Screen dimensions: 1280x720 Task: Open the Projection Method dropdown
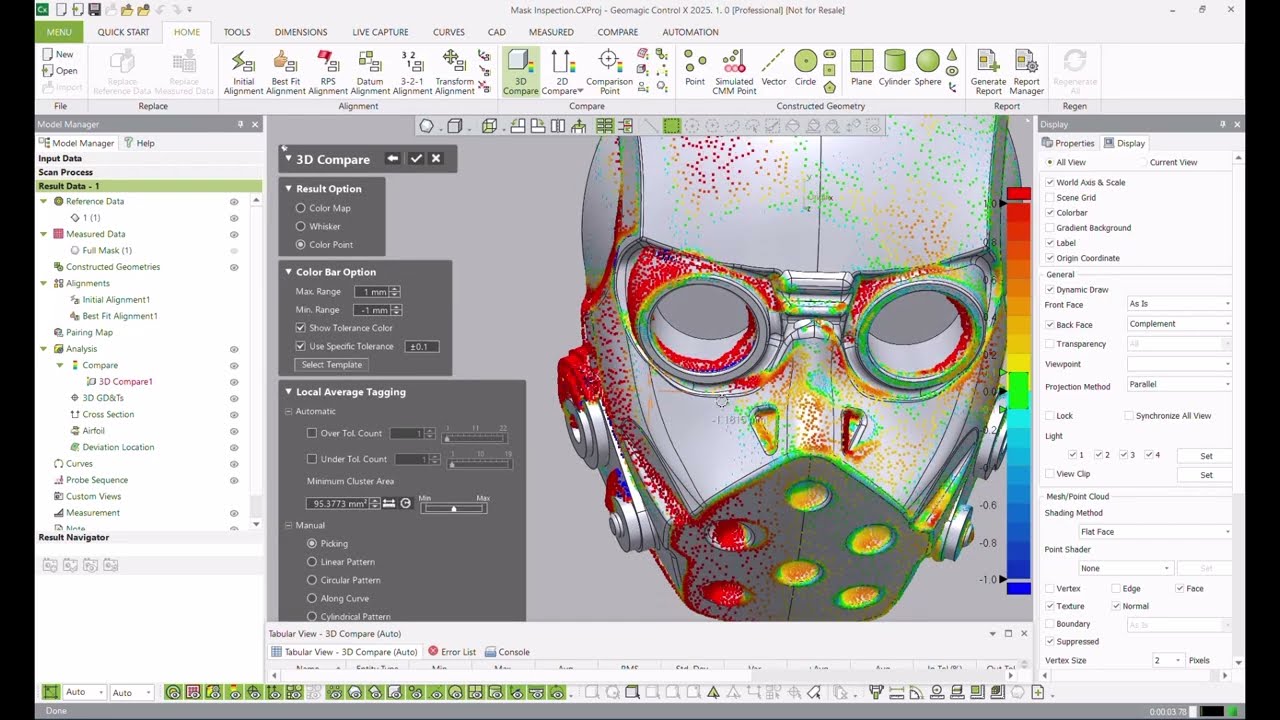coord(1179,384)
